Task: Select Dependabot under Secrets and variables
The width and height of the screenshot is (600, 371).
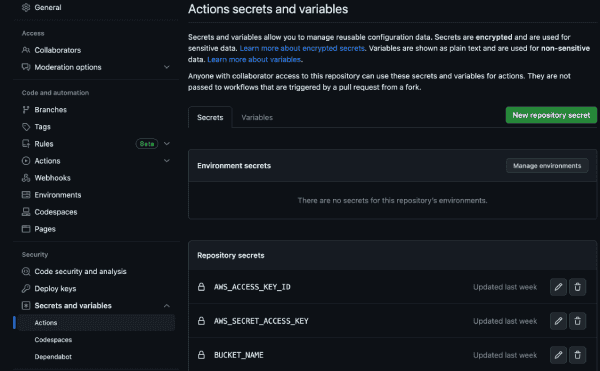Action: coord(53,357)
